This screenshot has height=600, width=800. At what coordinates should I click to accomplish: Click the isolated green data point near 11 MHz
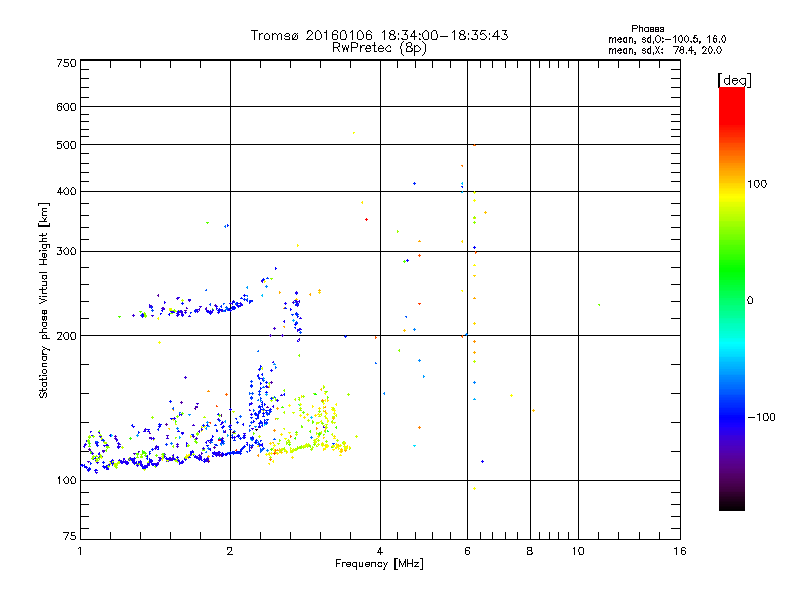click(x=599, y=305)
